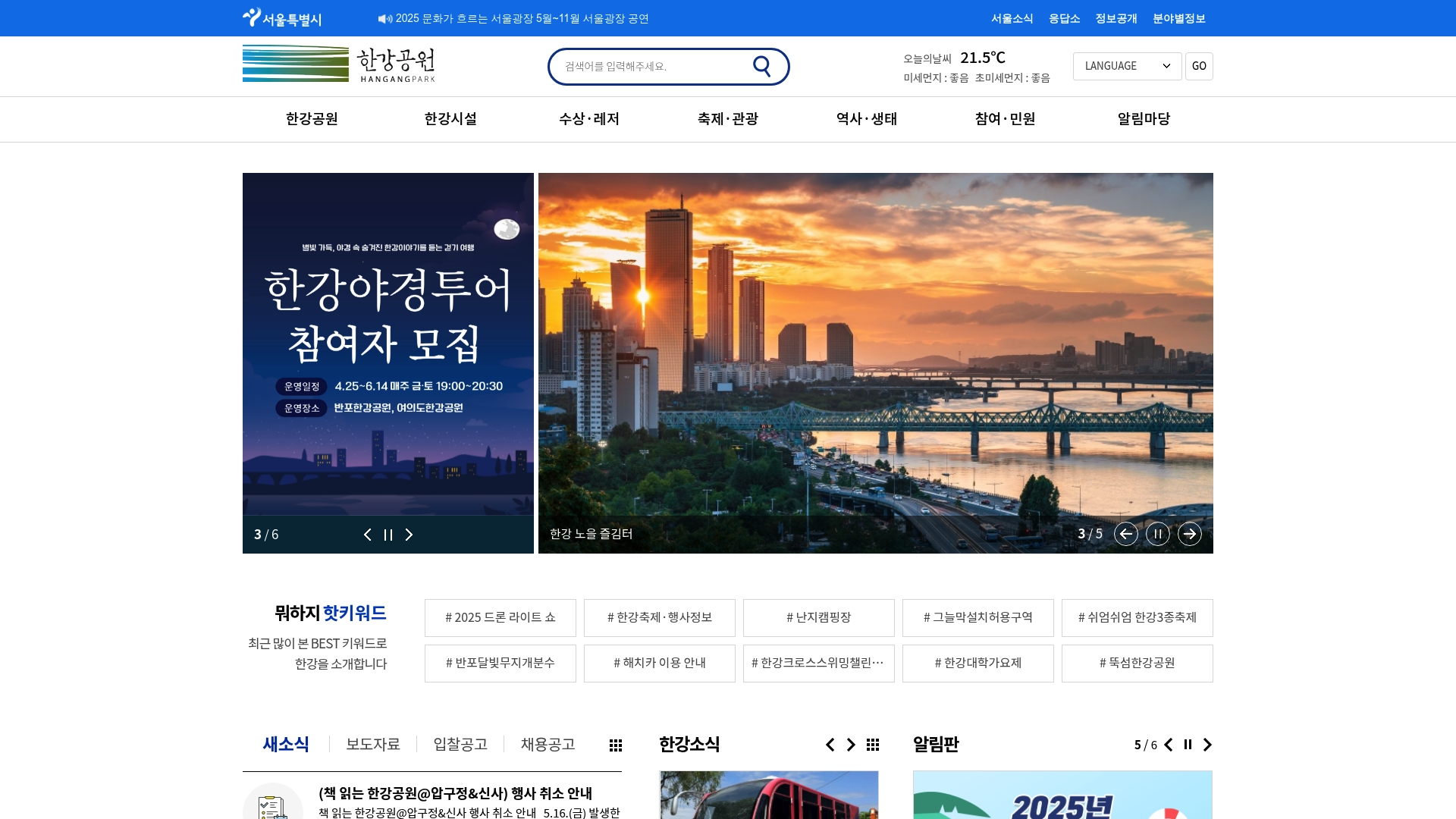Go to next slide in left poster banner
Screen dimensions: 1456x819
tap(409, 535)
